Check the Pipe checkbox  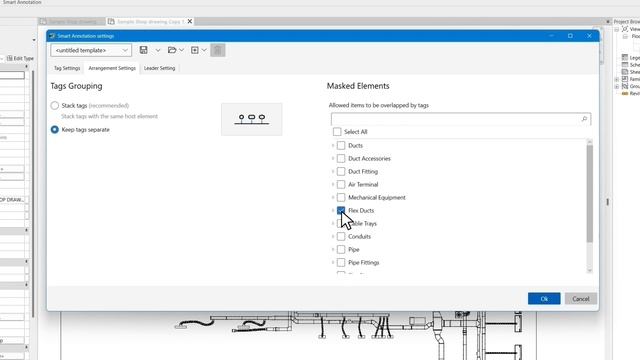341,249
